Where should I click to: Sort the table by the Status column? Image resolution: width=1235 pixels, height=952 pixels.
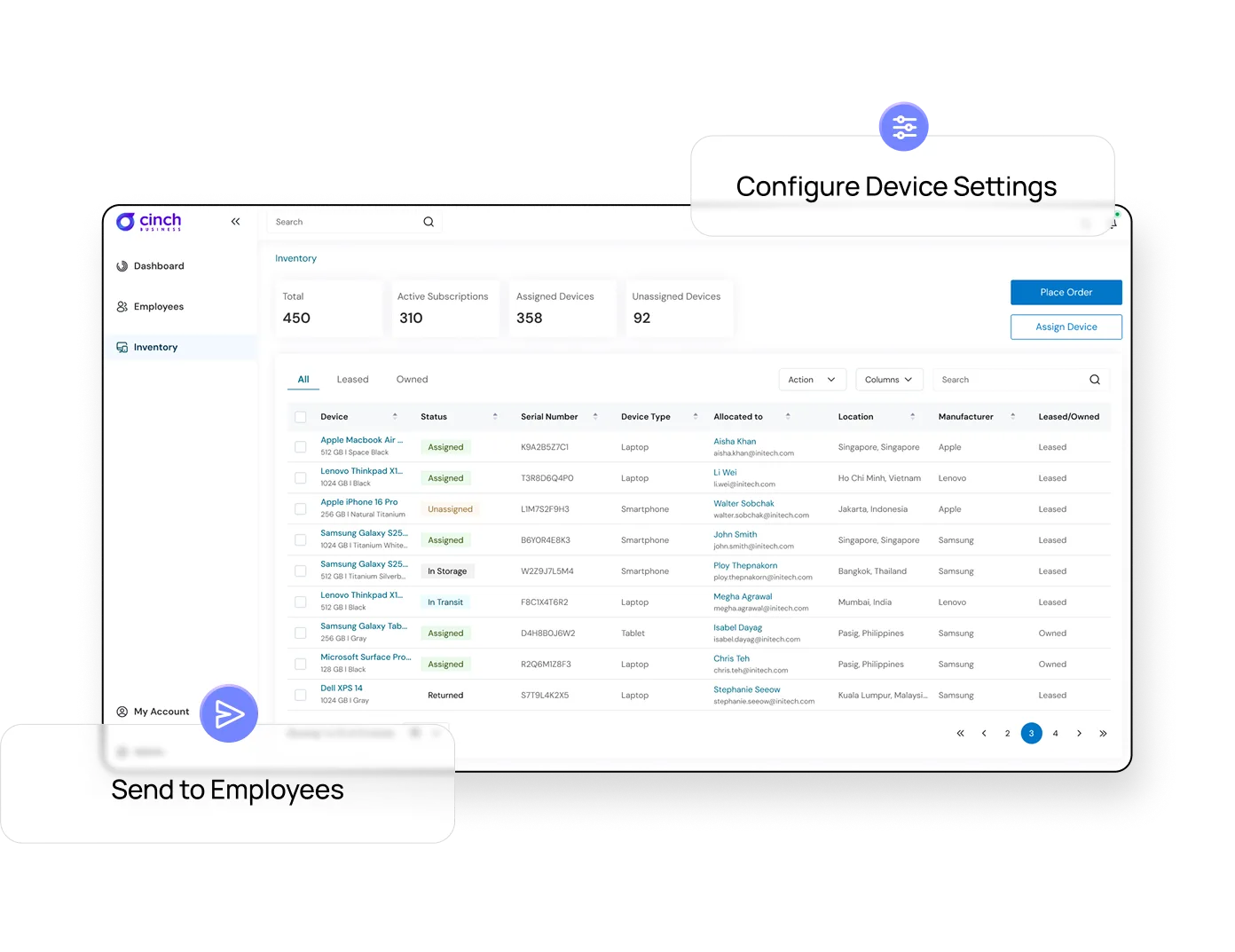tap(494, 417)
